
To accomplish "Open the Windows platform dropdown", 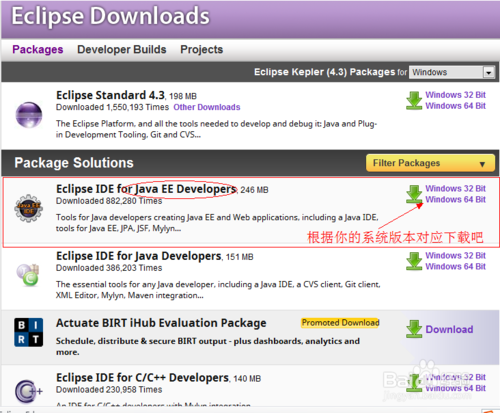I will click(452, 72).
